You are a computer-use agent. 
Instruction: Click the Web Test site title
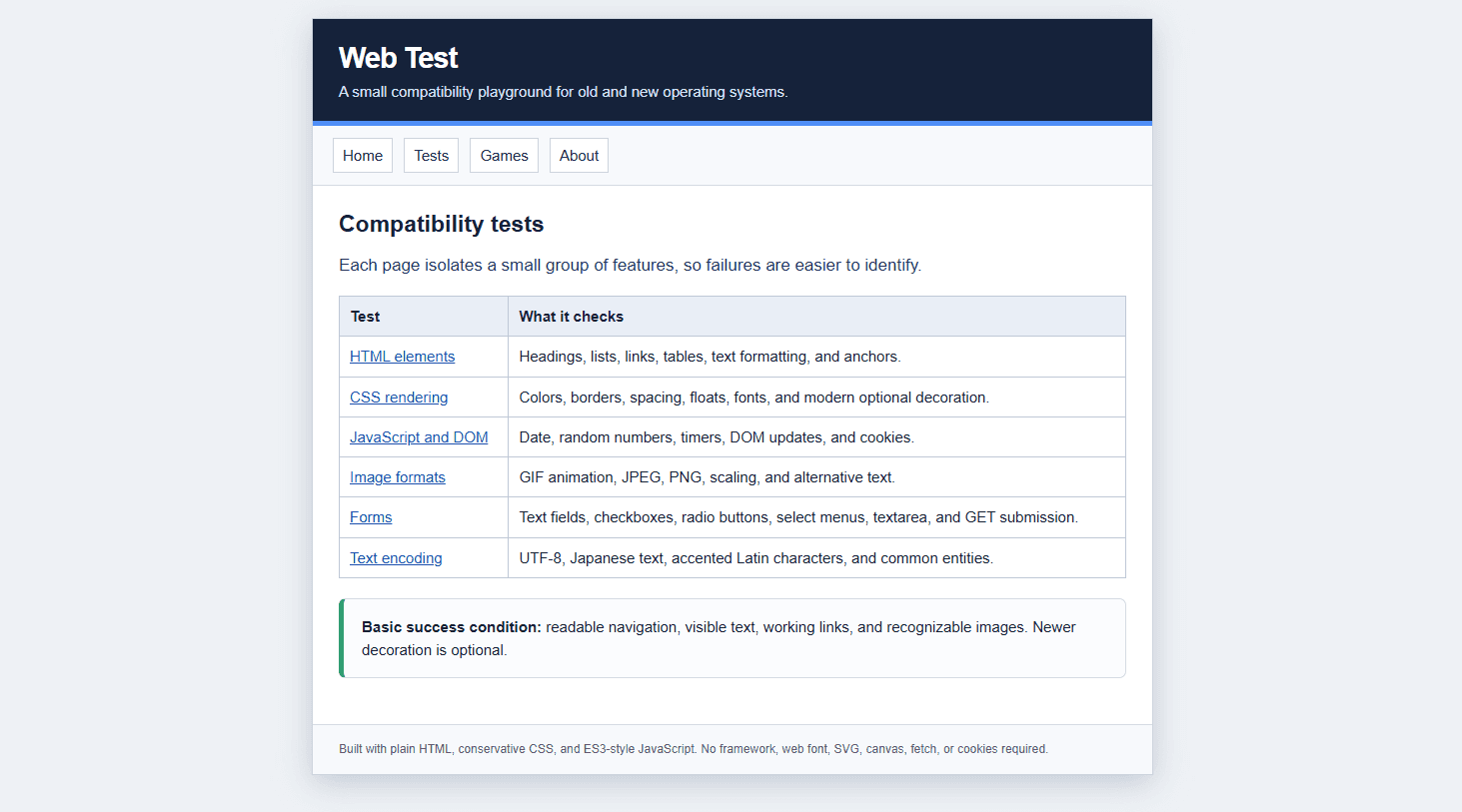coord(398,58)
